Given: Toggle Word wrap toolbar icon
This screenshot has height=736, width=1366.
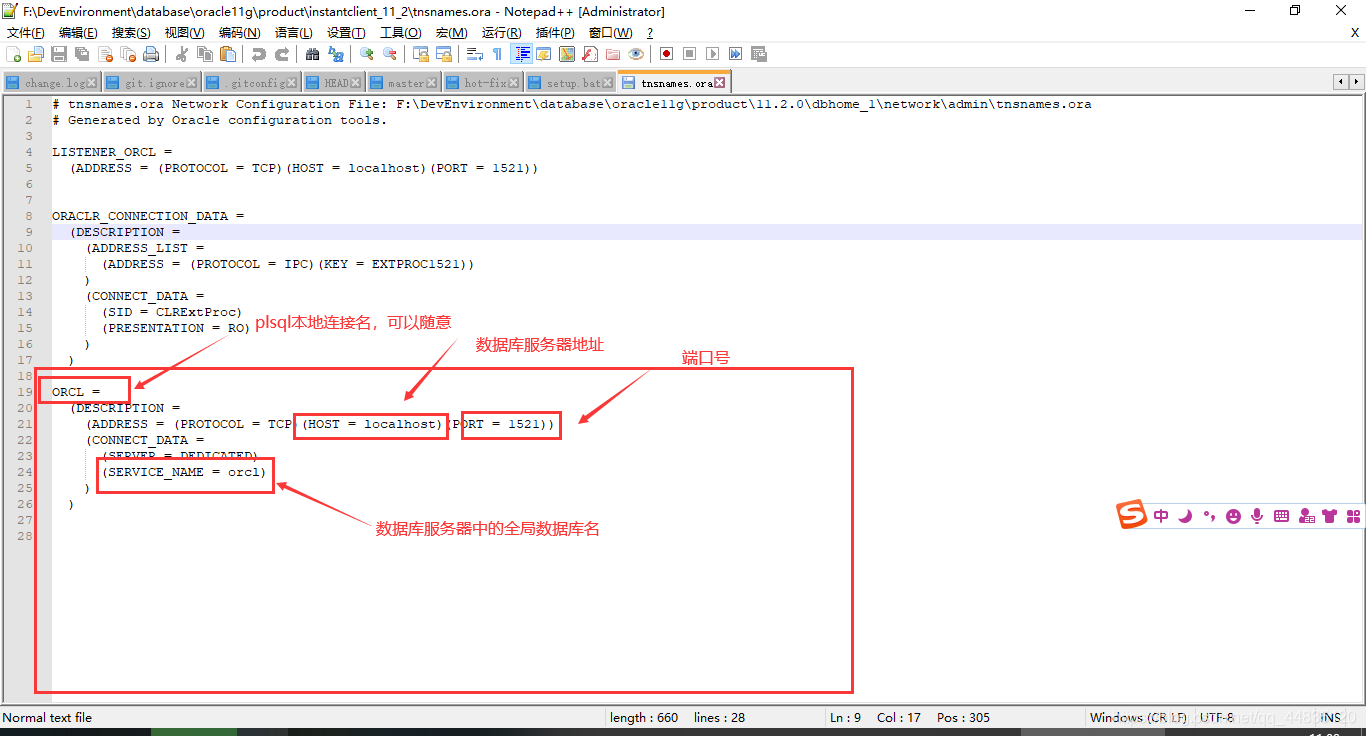Looking at the screenshot, I should [474, 54].
